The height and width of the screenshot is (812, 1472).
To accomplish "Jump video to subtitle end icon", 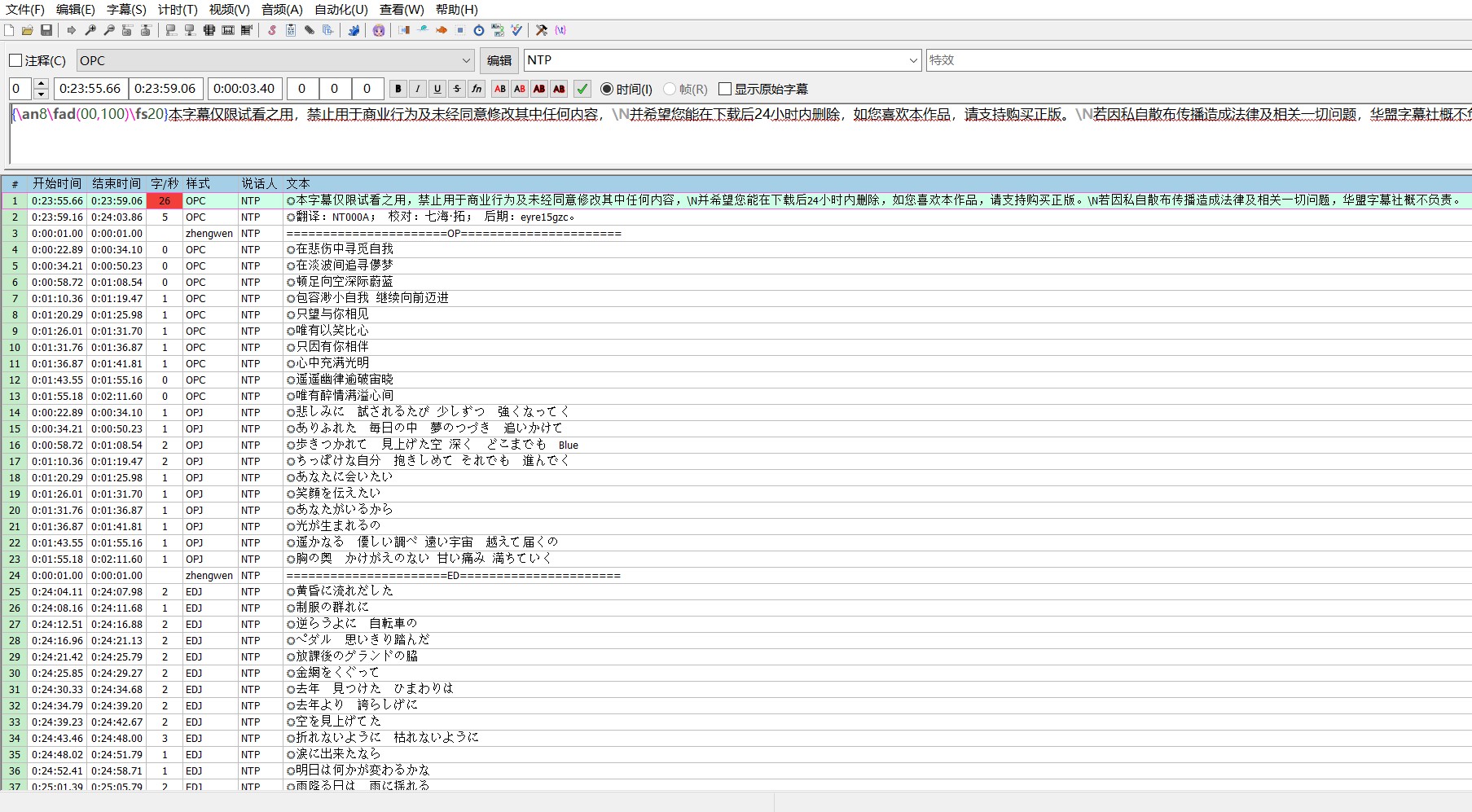I will [146, 30].
